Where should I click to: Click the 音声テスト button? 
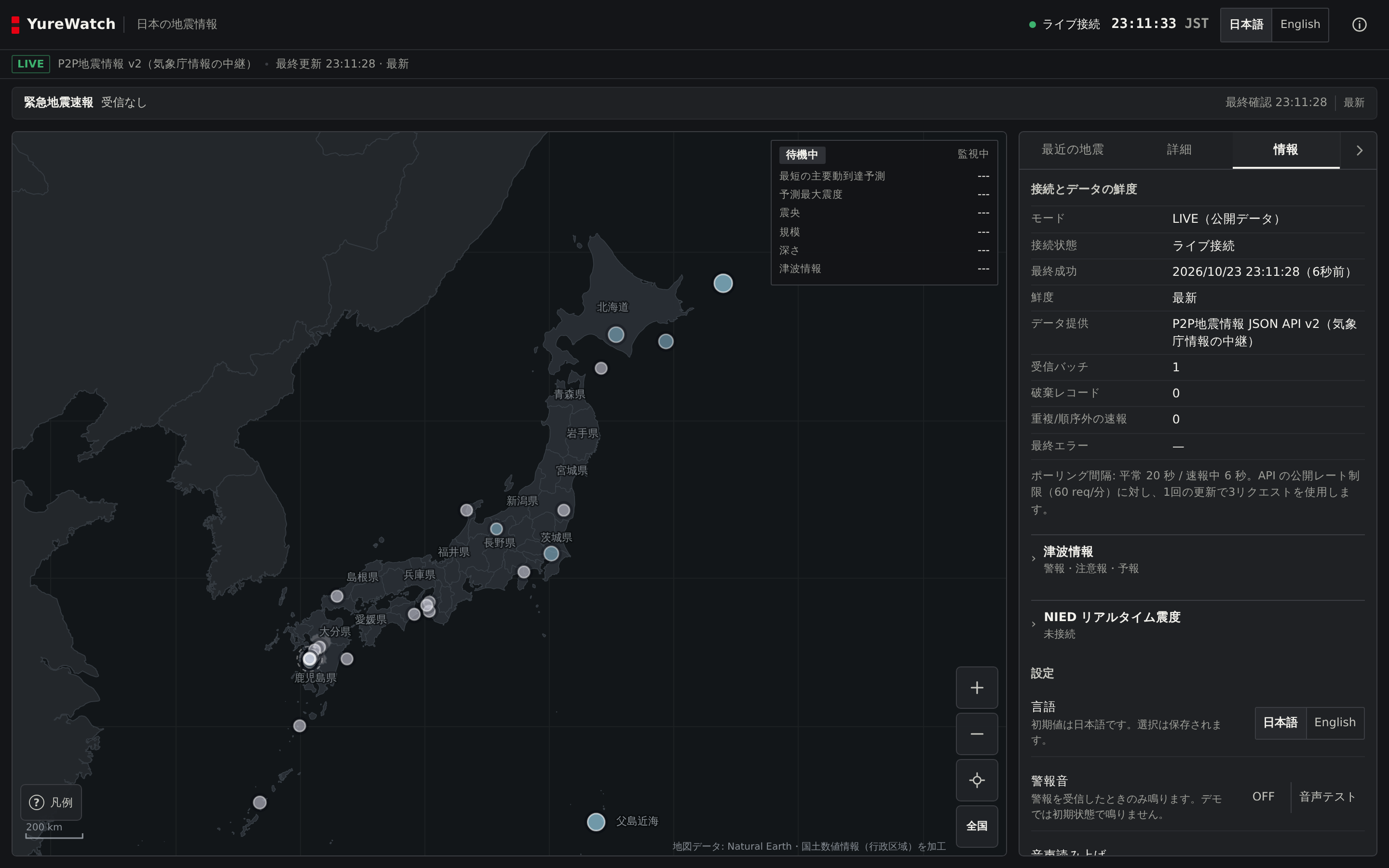1328,797
